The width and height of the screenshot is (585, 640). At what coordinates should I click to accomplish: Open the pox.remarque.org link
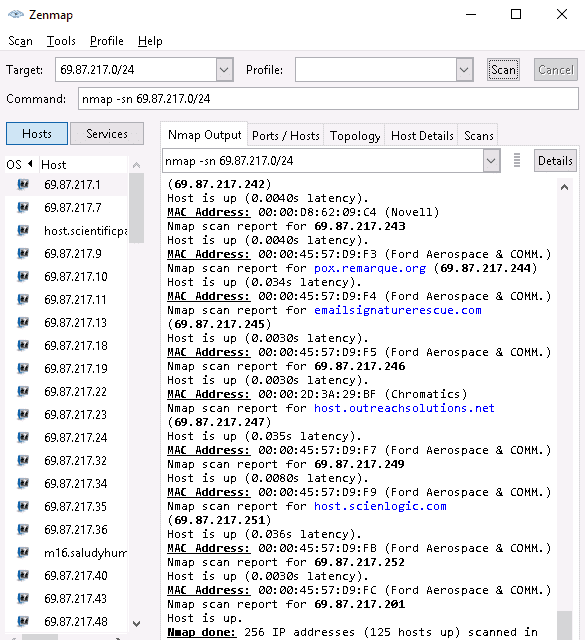(370, 268)
